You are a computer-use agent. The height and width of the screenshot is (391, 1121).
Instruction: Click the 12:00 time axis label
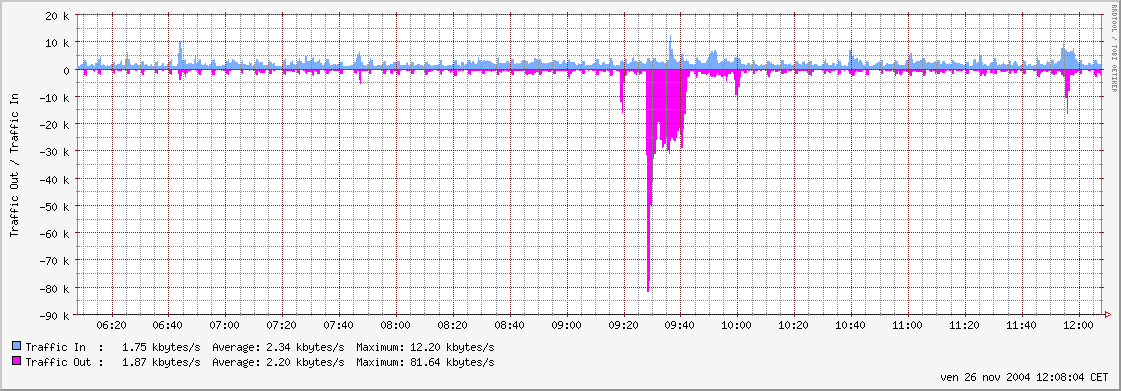pyautogui.click(x=1078, y=325)
